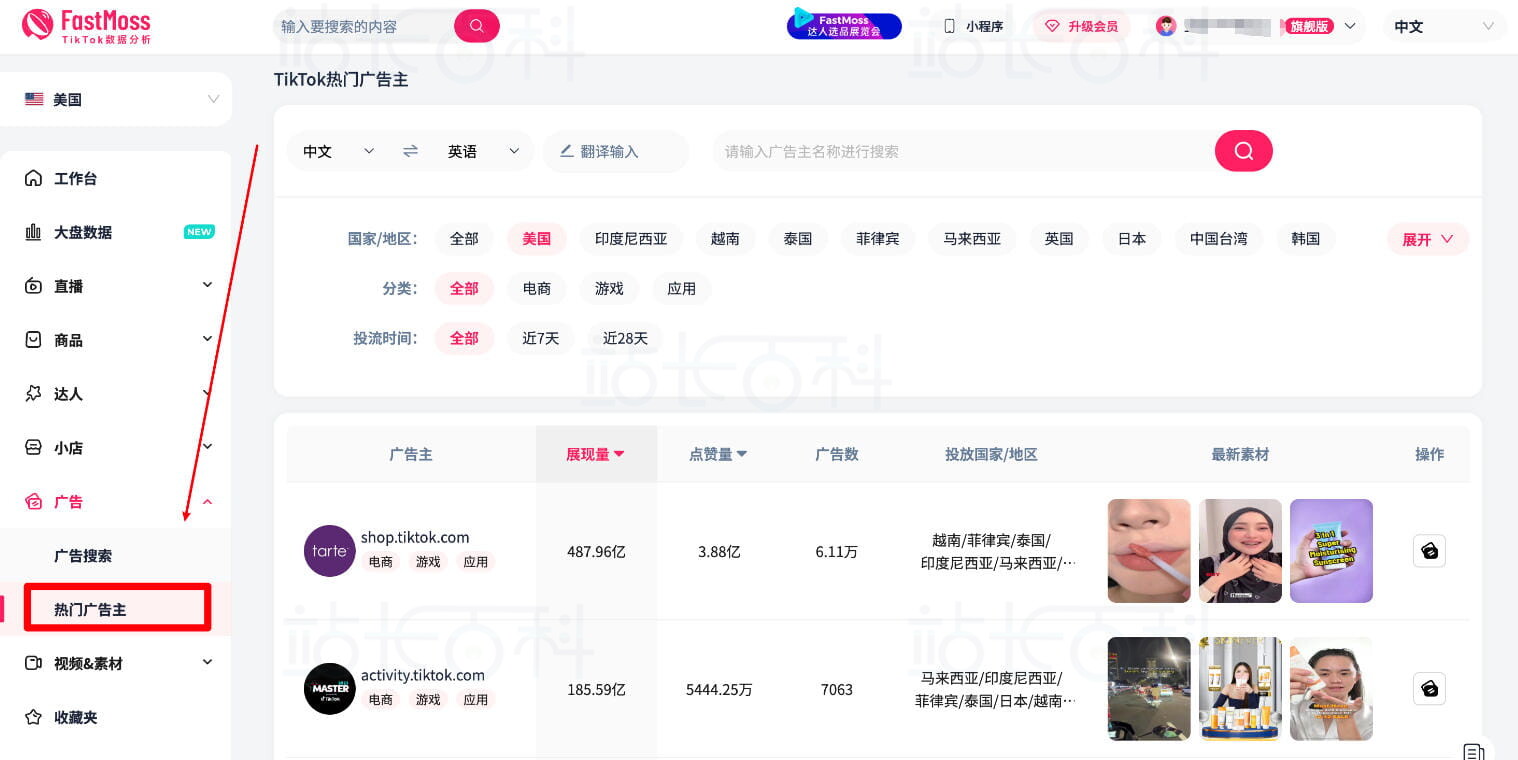Click action icon for shop.tiktok.com row
Screen dimensions: 1518x760
point(1429,551)
